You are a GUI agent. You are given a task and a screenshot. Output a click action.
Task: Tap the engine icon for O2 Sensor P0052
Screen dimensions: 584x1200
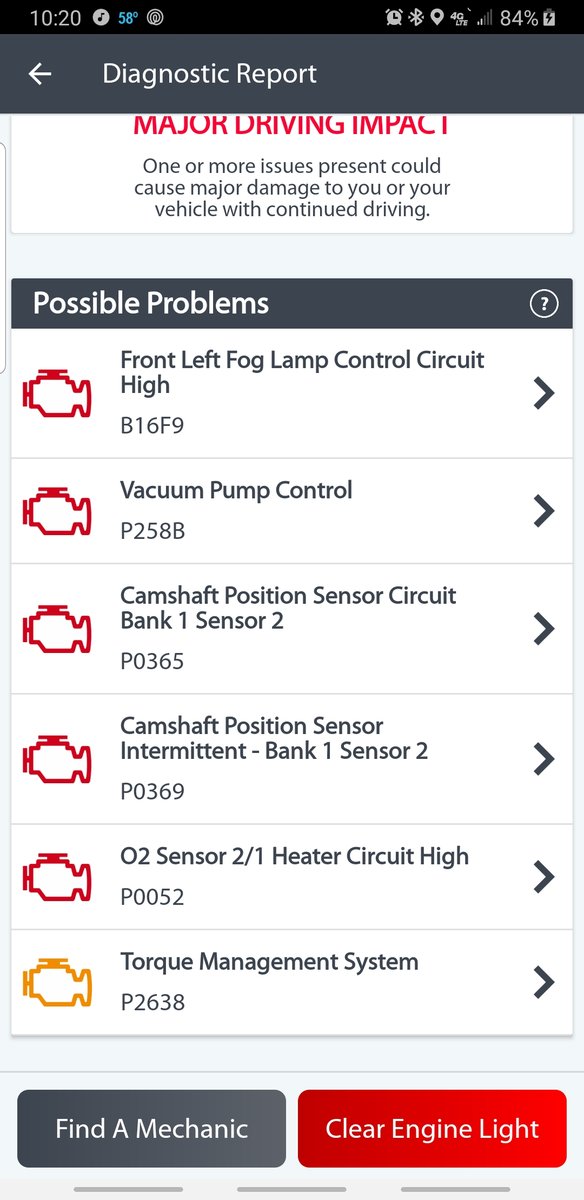tap(57, 876)
